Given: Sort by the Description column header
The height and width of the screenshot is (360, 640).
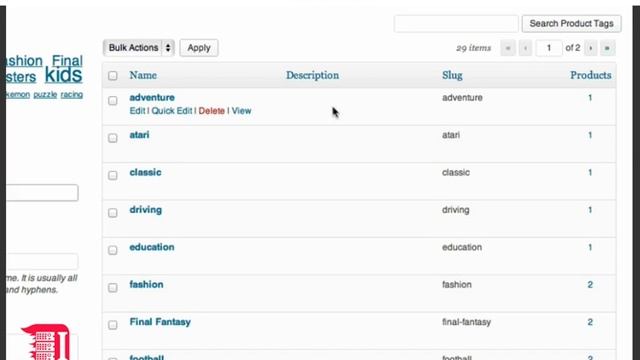Looking at the screenshot, I should point(312,76).
